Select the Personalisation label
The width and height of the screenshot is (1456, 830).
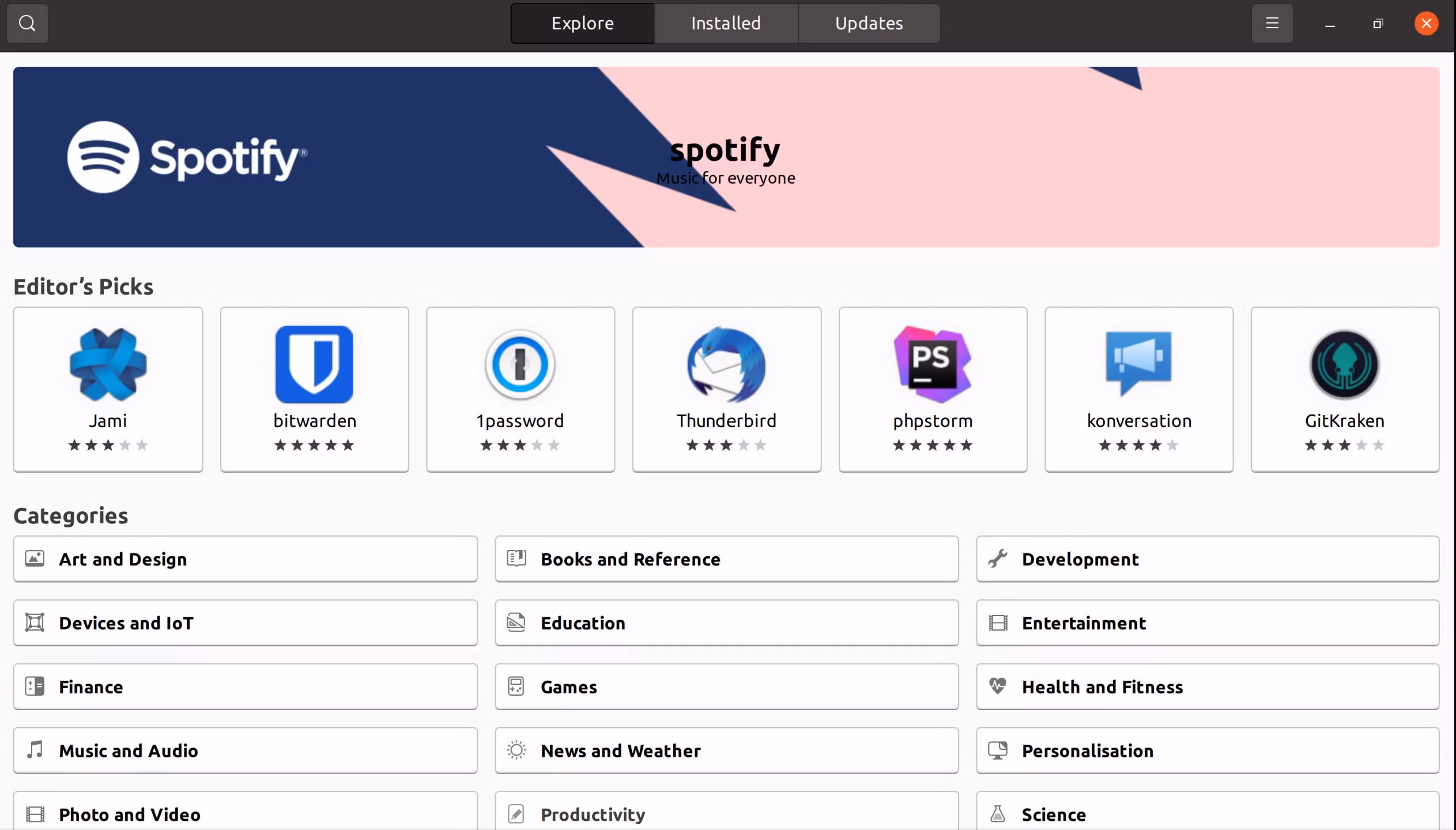click(1088, 751)
